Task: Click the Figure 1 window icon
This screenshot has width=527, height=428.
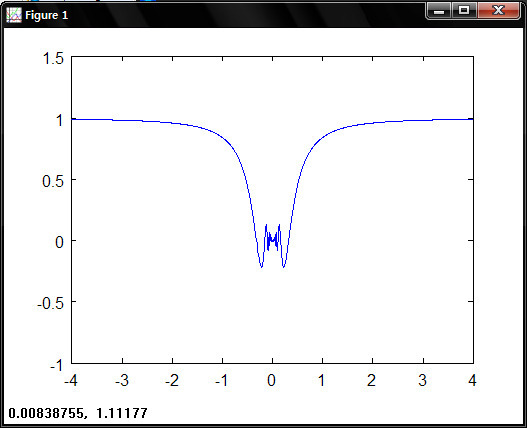Action: tap(14, 15)
